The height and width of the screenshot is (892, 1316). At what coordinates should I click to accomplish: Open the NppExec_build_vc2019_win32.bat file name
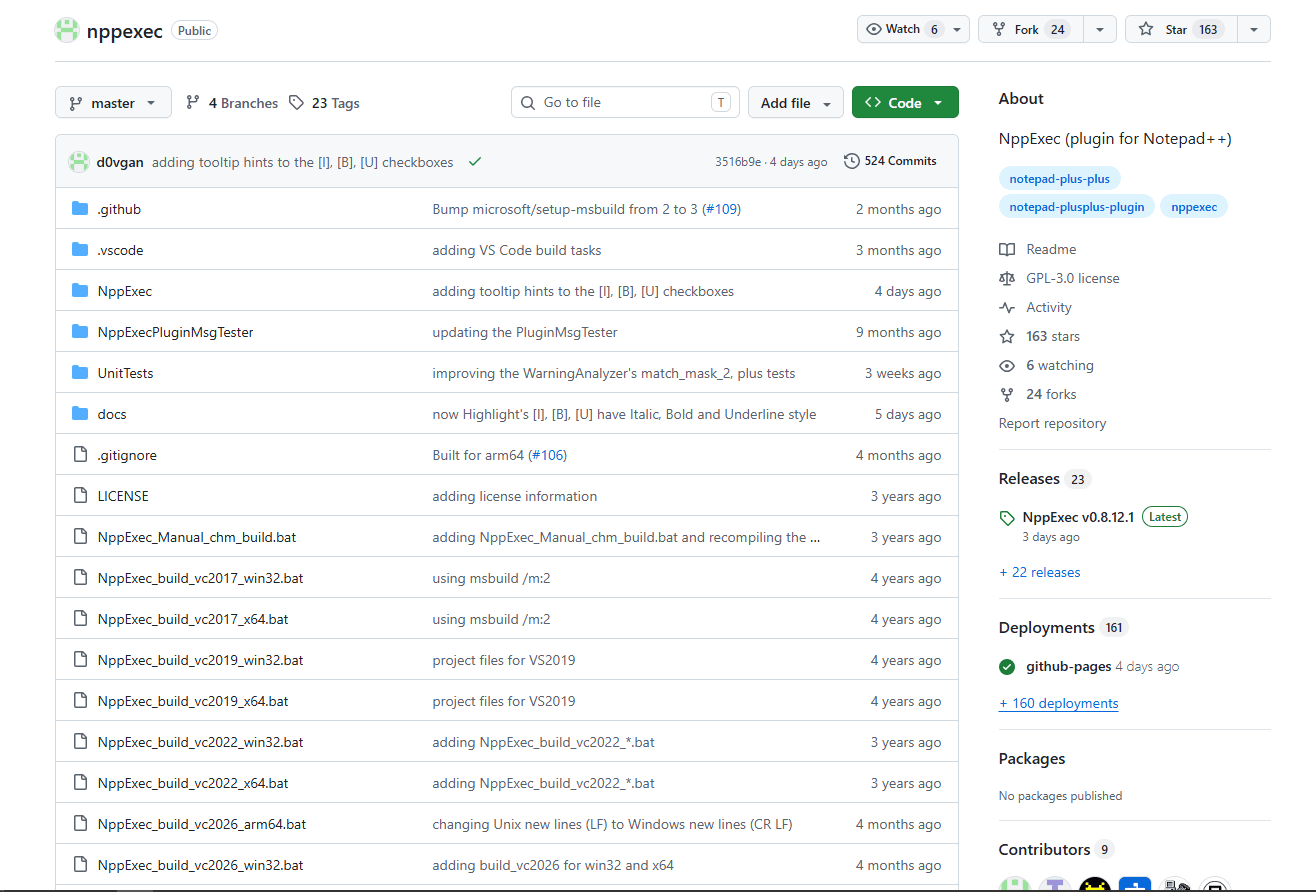201,660
